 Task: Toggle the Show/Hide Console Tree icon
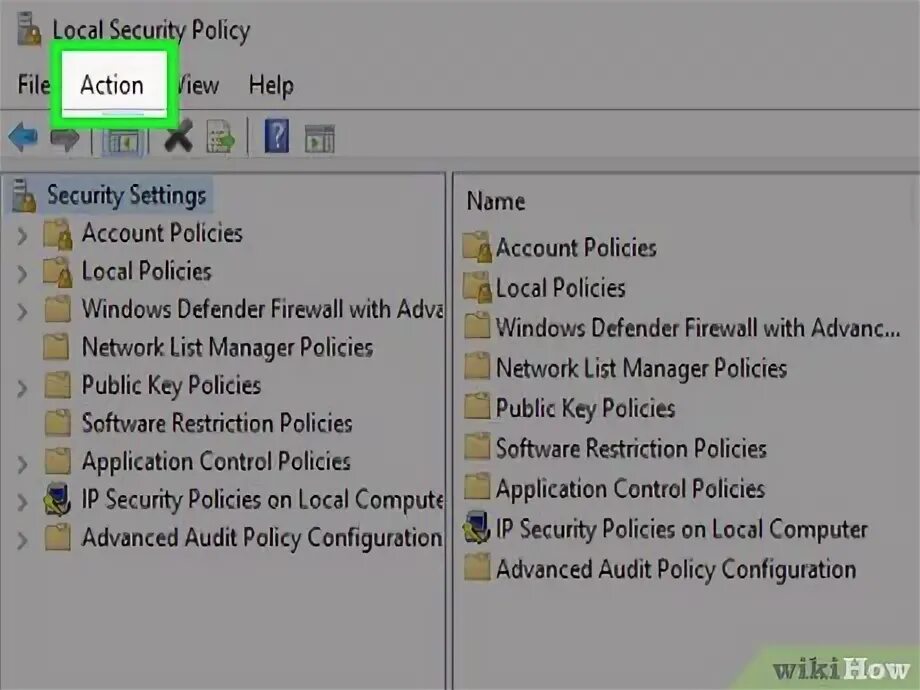click(x=123, y=141)
